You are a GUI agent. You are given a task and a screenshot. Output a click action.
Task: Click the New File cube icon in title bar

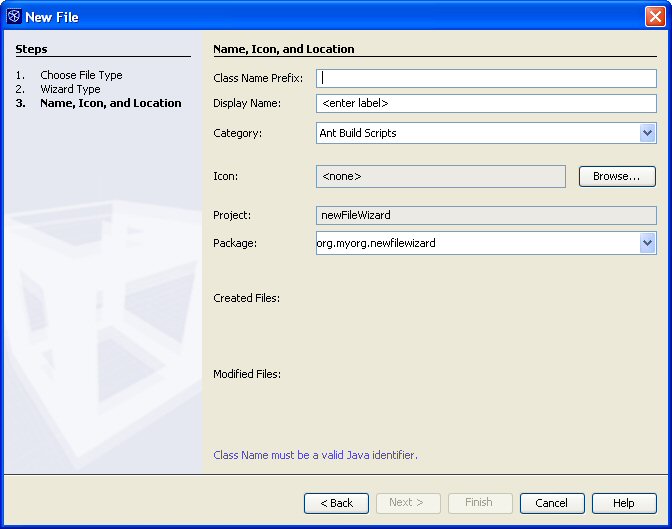coord(13,16)
